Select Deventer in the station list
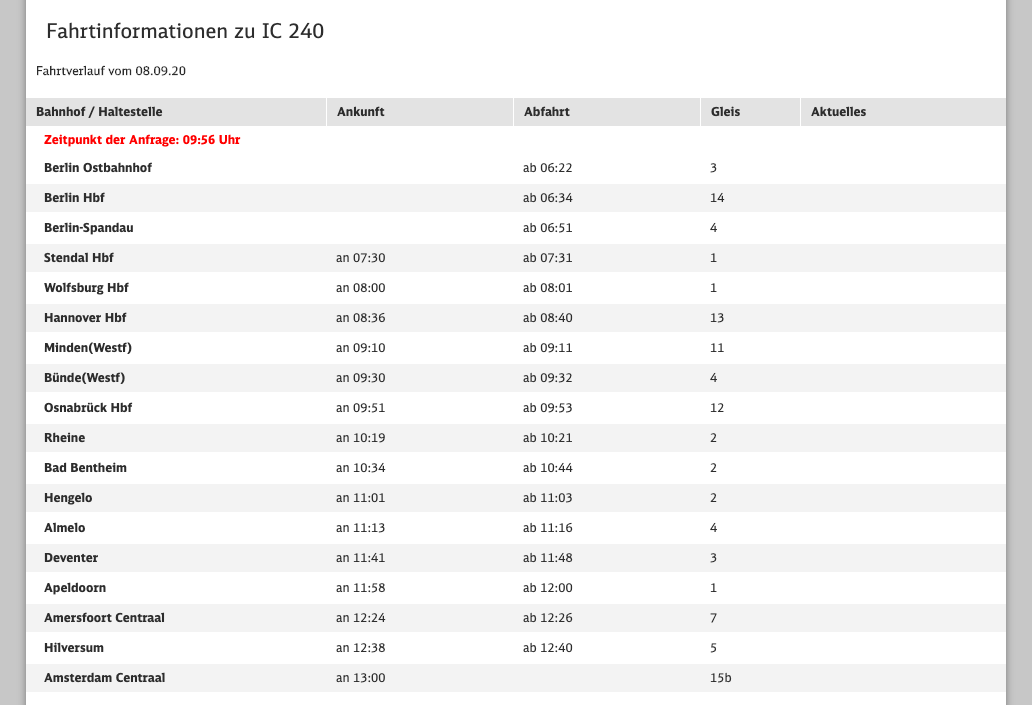This screenshot has width=1032, height=705. 71,558
